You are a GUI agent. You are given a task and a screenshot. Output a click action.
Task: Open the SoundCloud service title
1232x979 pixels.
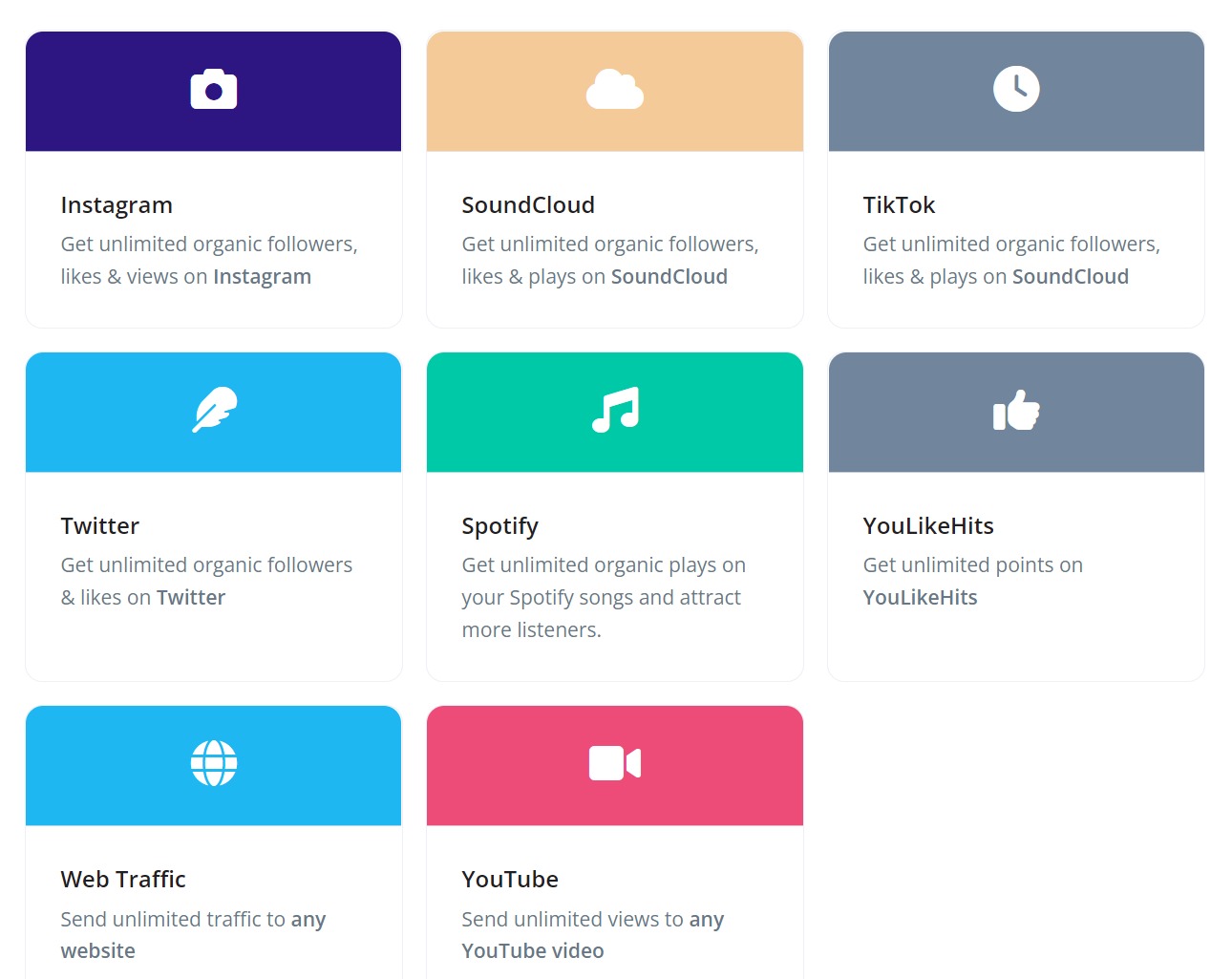(528, 205)
